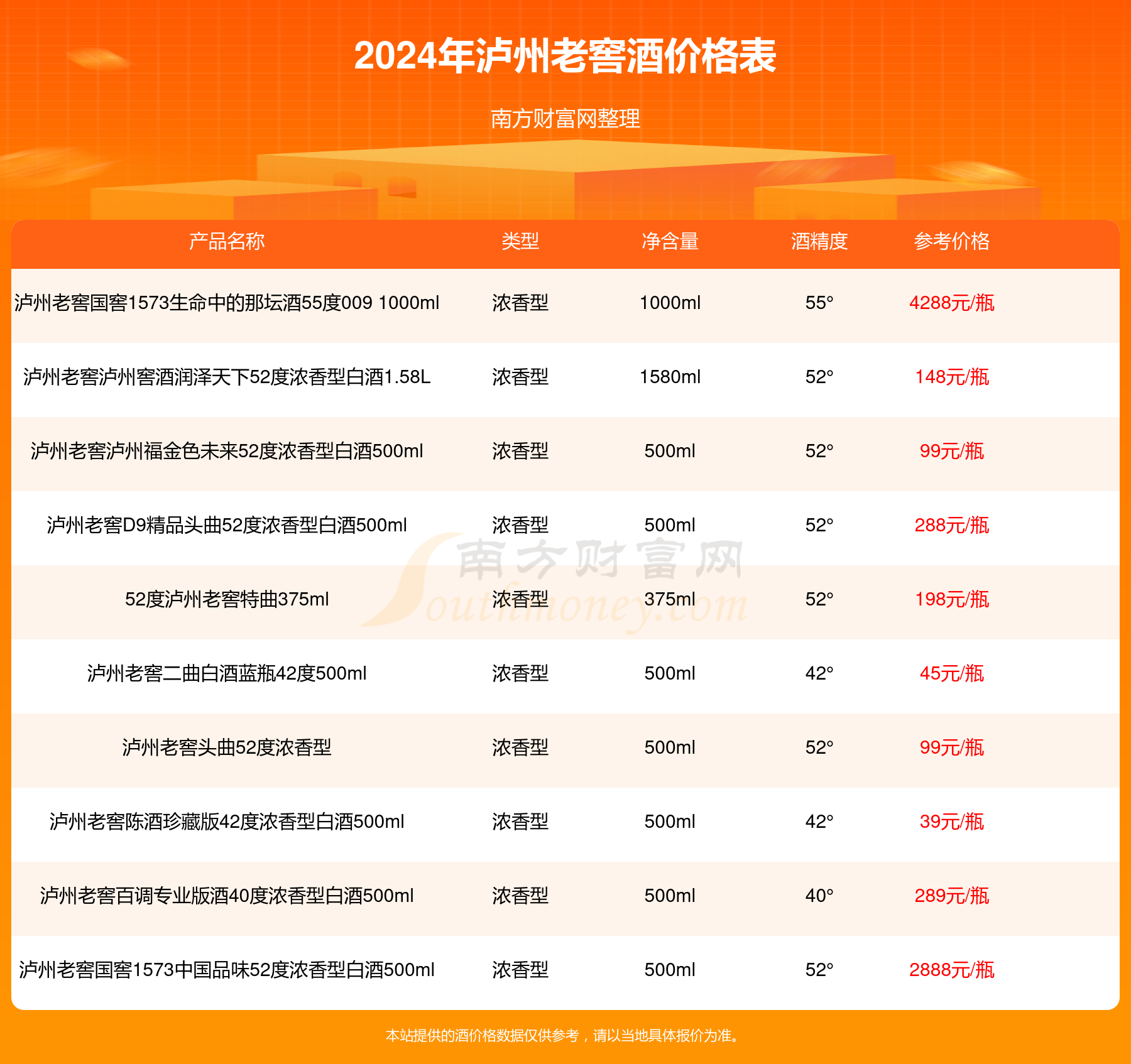Click 99元/瓶 price in 头曲52度 row
The image size is (1131, 1064).
(952, 747)
